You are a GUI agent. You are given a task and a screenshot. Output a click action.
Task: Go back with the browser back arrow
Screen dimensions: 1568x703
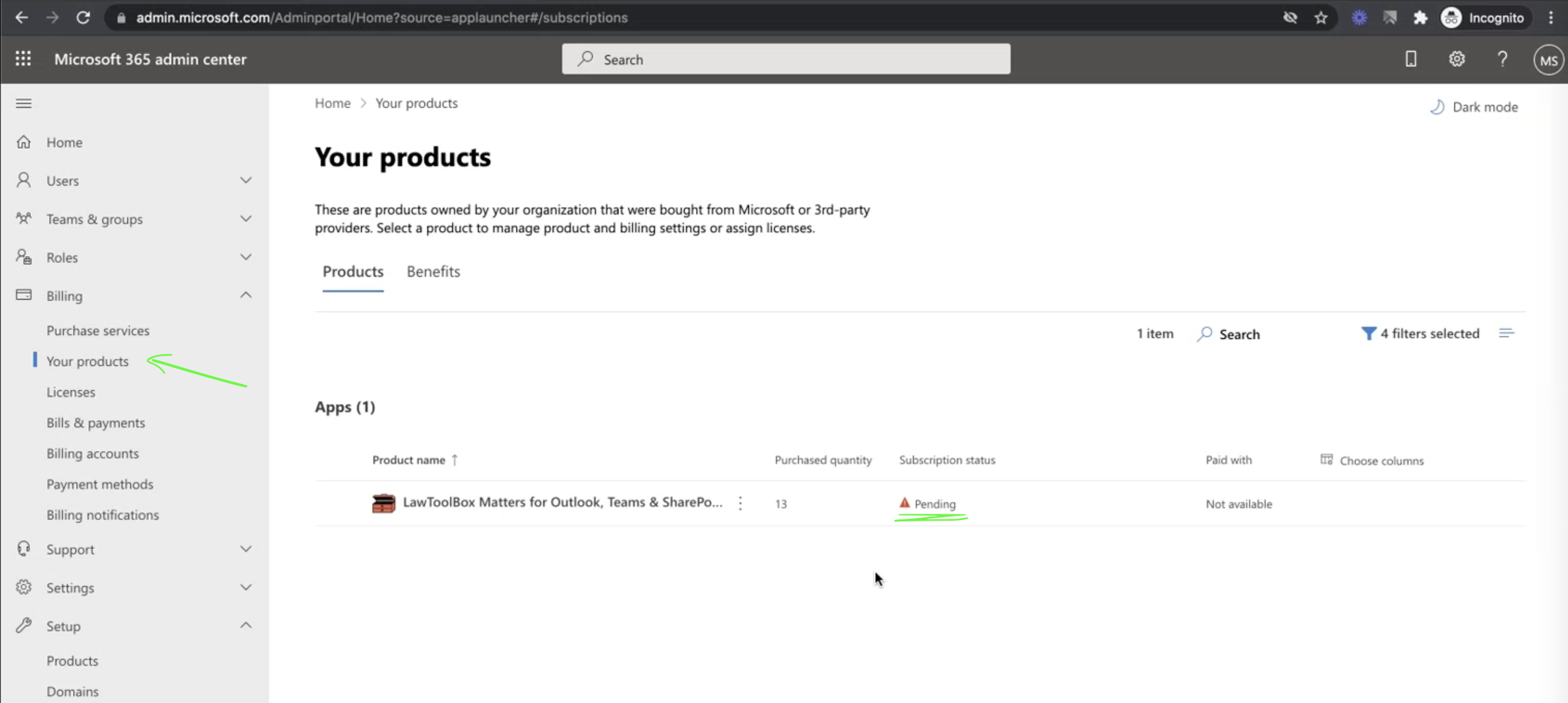pos(21,17)
